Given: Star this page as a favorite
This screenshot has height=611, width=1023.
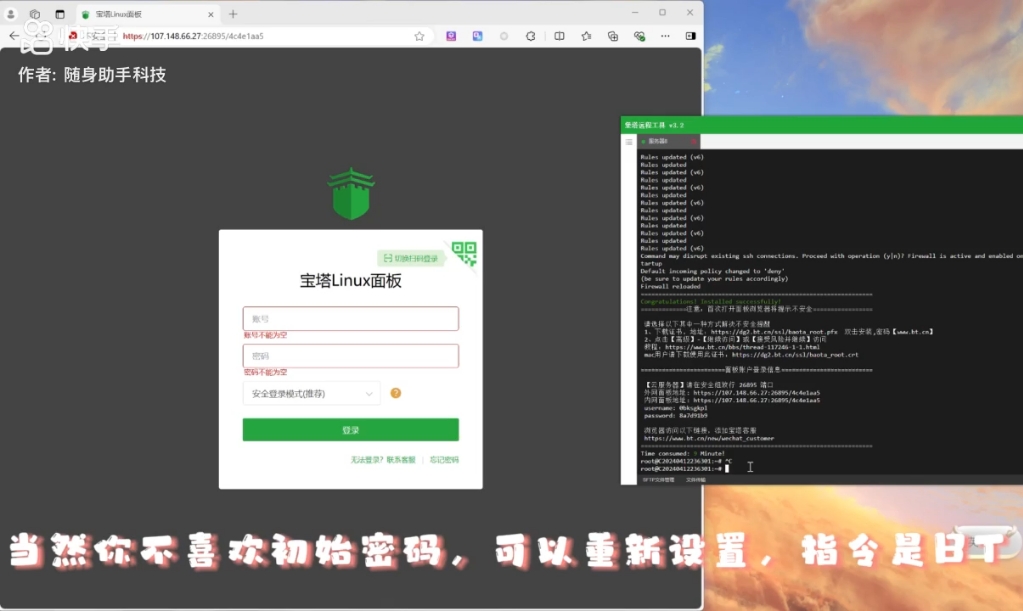Looking at the screenshot, I should 420,36.
